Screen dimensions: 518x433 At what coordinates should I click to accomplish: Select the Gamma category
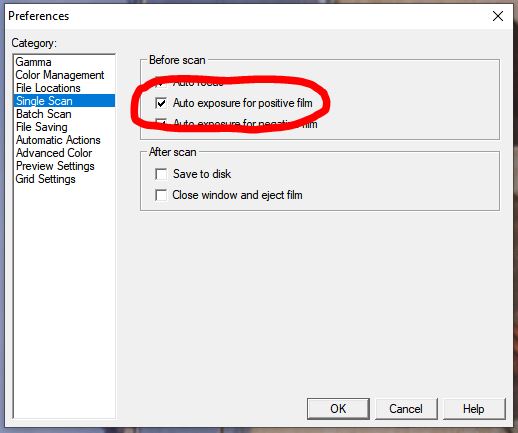33,62
